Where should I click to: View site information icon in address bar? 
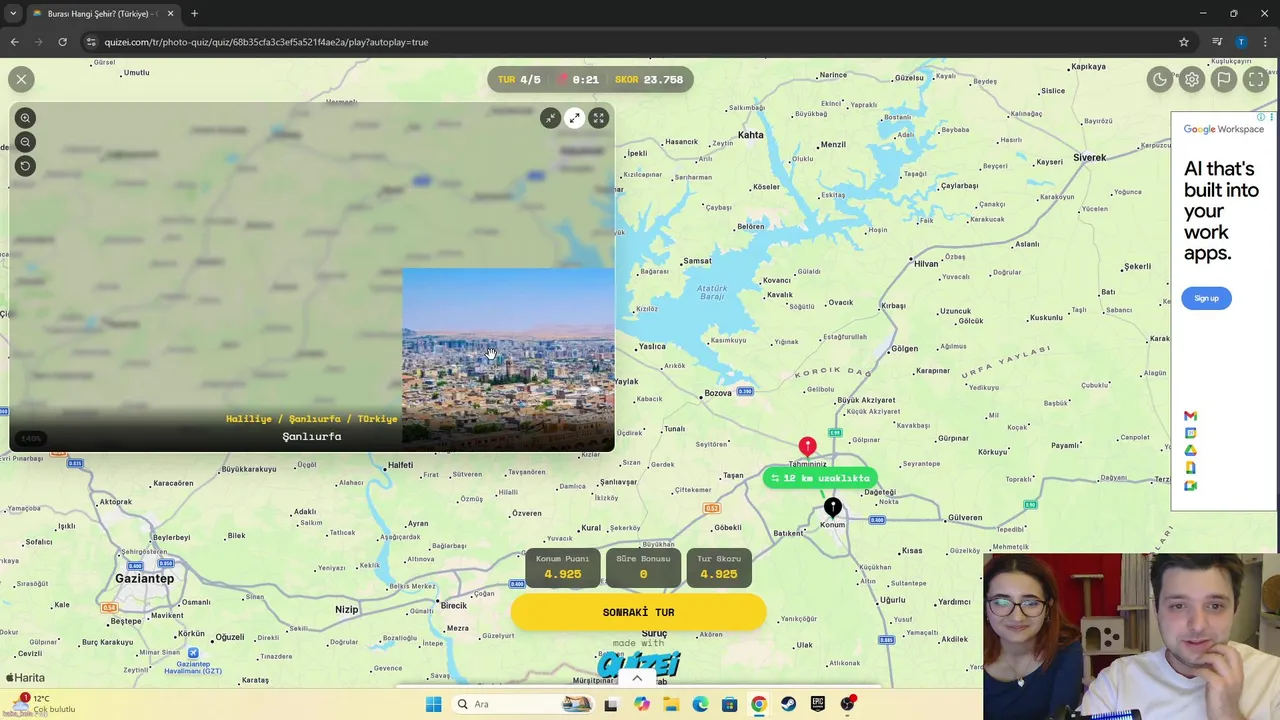point(91,42)
